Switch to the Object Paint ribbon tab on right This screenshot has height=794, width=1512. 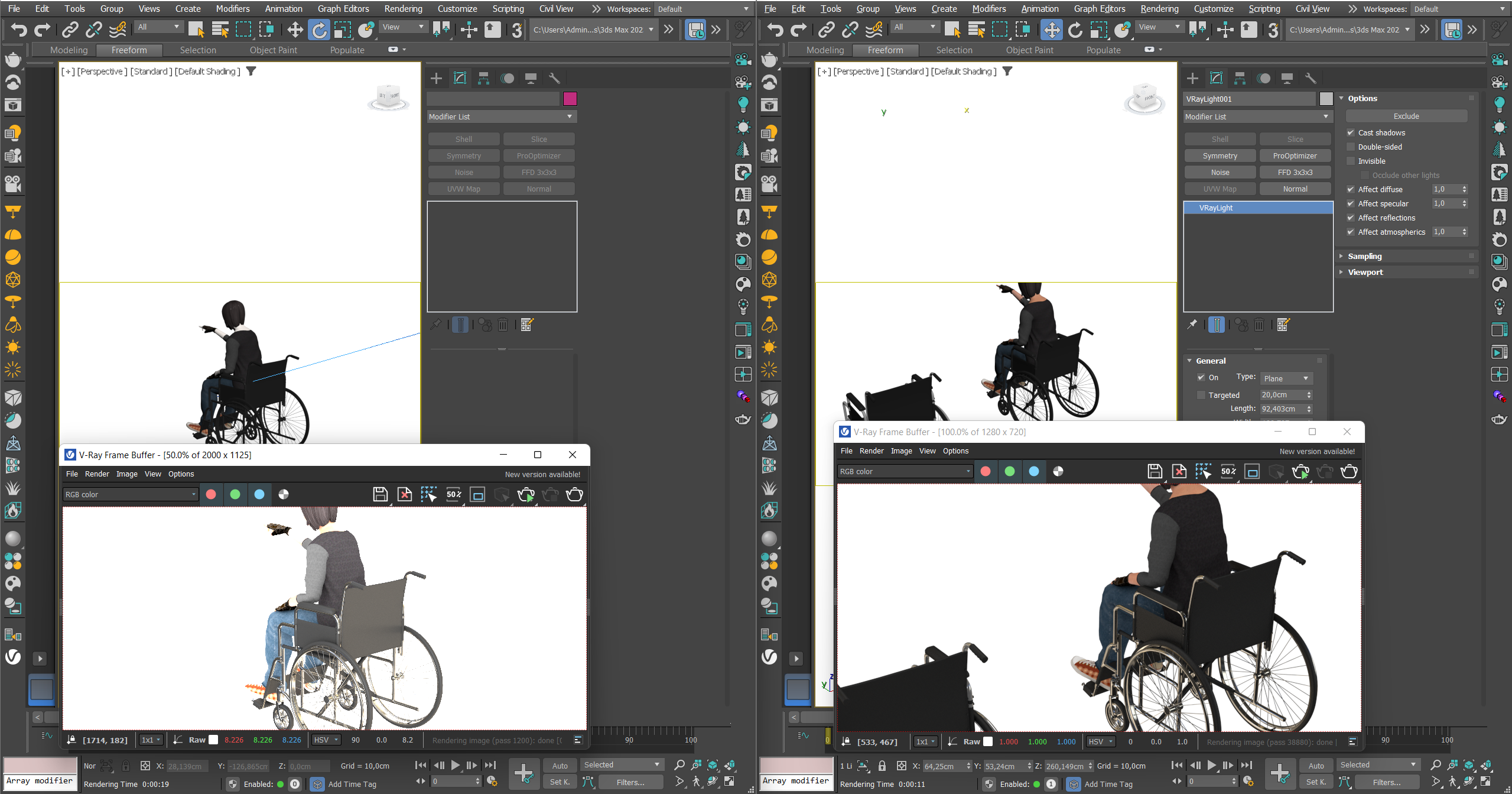pyautogui.click(x=1029, y=50)
